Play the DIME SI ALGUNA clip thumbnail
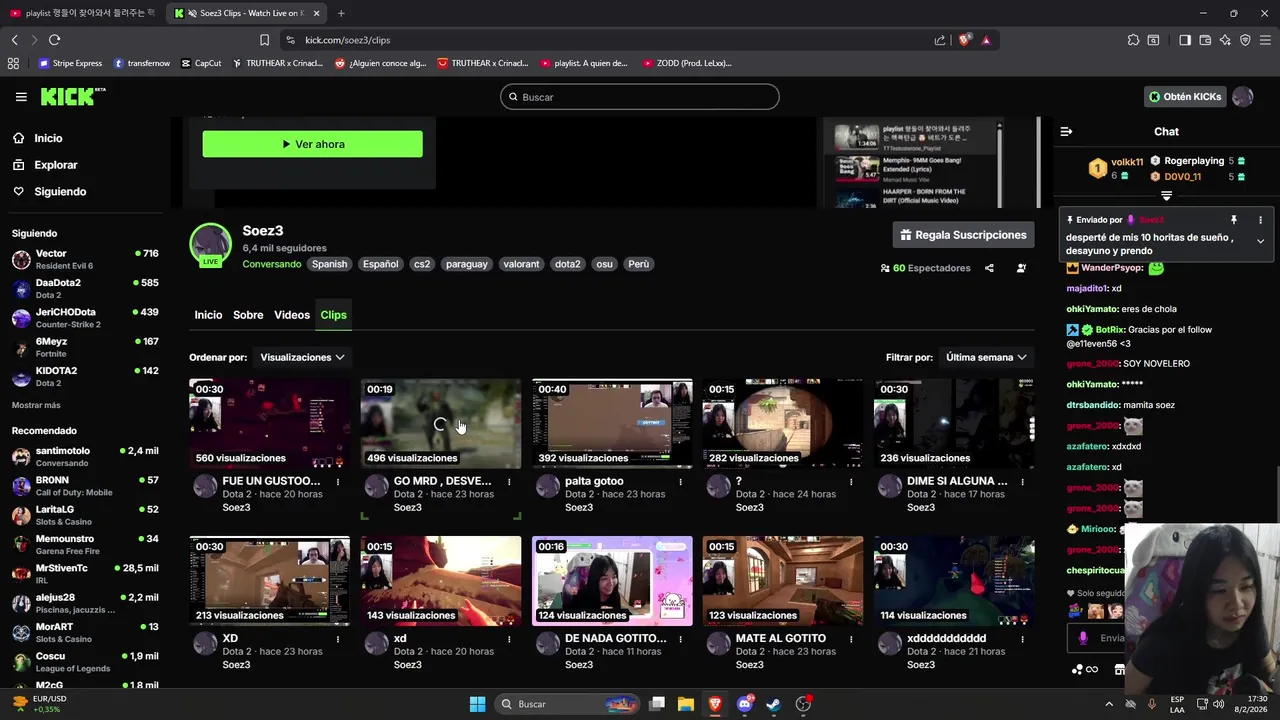Screen dimensions: 1280x720 954,423
